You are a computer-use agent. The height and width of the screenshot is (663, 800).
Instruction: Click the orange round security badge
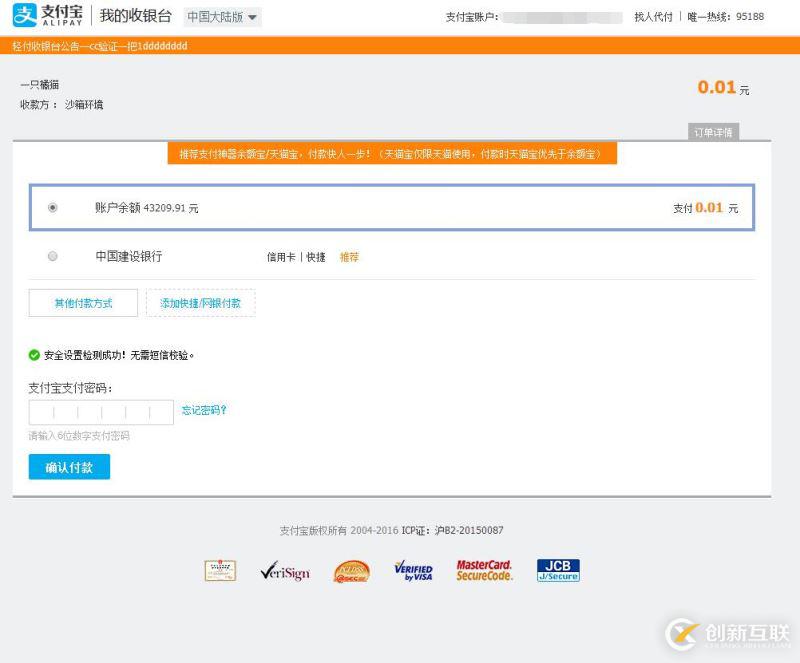[x=352, y=571]
